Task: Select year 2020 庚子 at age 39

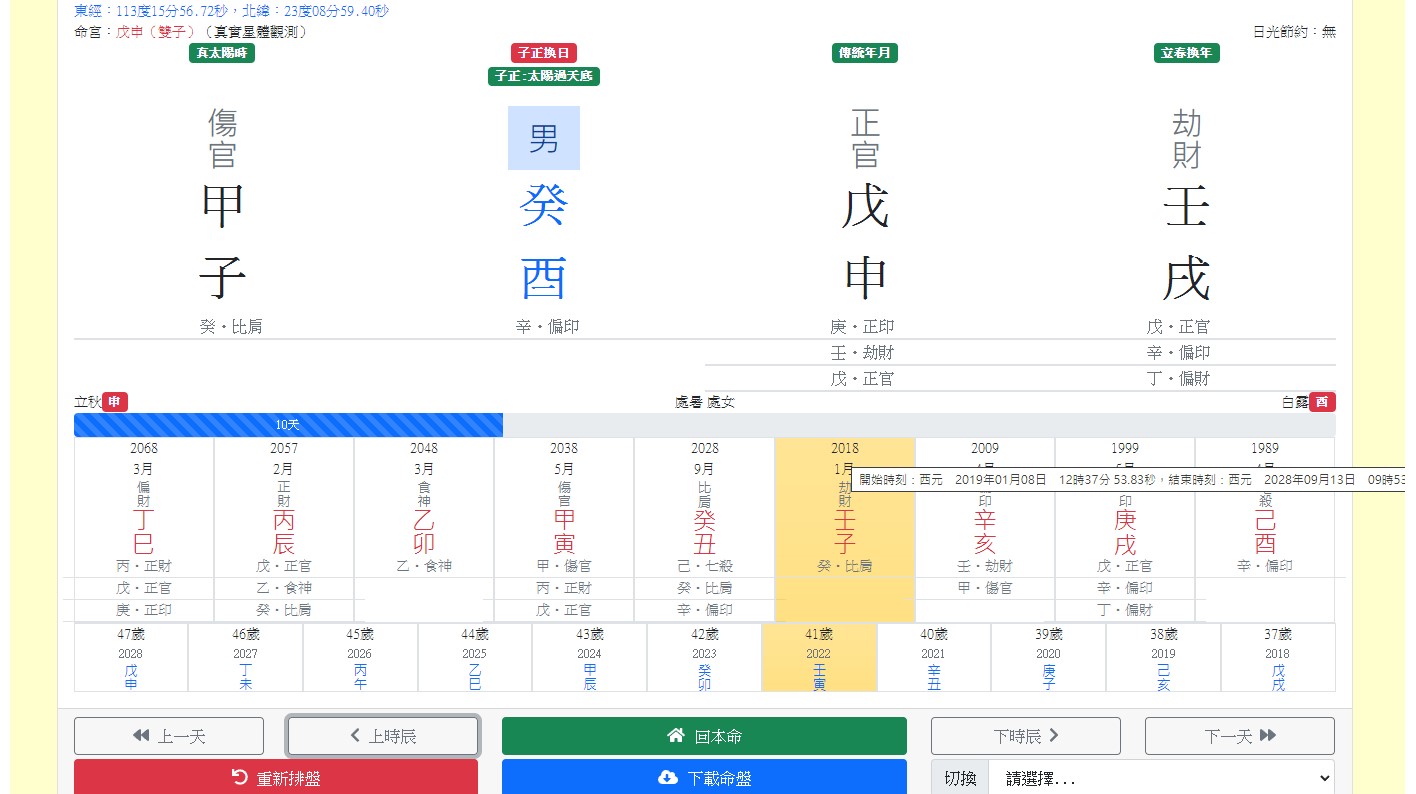Action: pyautogui.click(x=1049, y=658)
